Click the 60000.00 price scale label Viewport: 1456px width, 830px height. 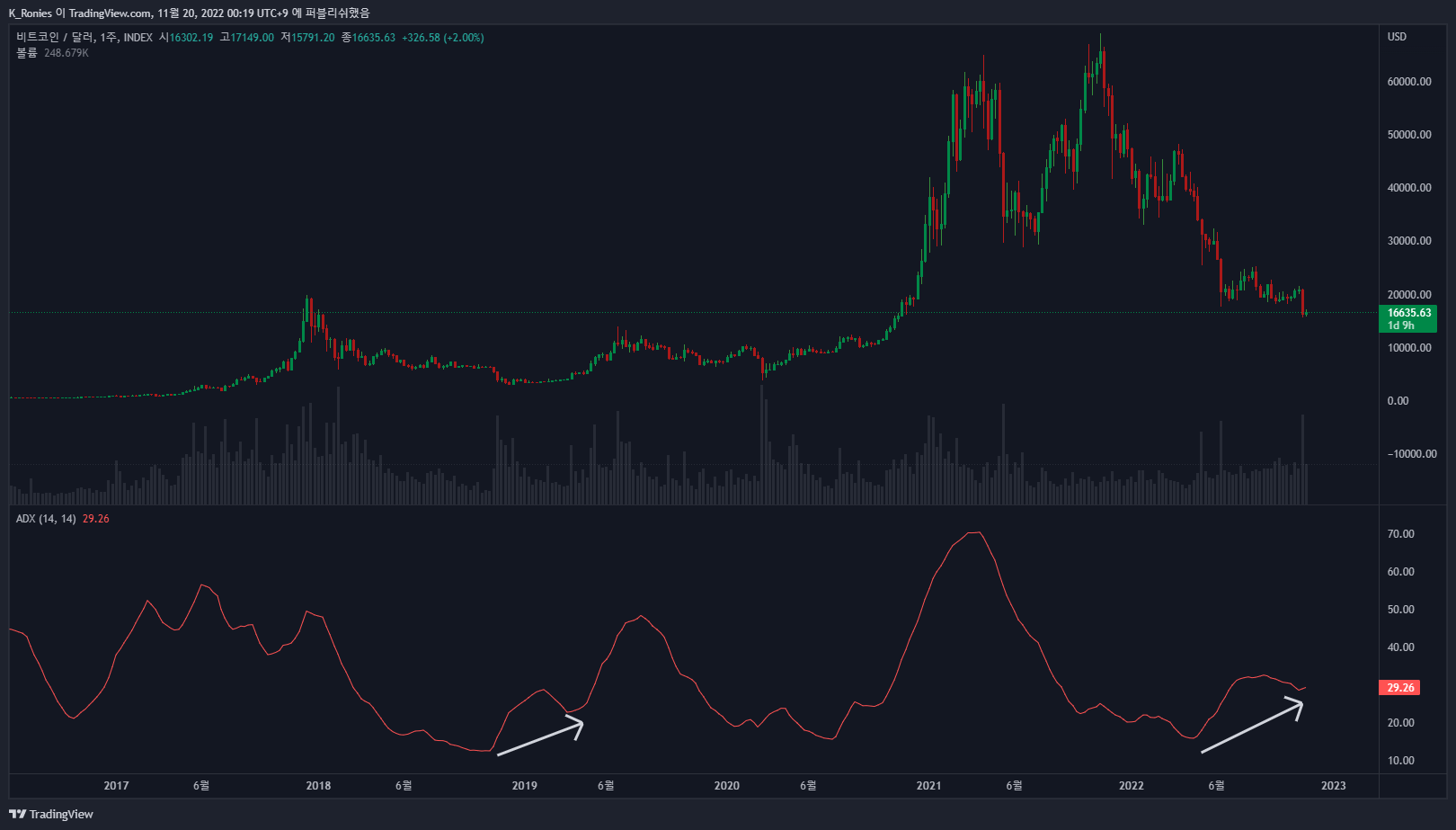[x=1409, y=82]
